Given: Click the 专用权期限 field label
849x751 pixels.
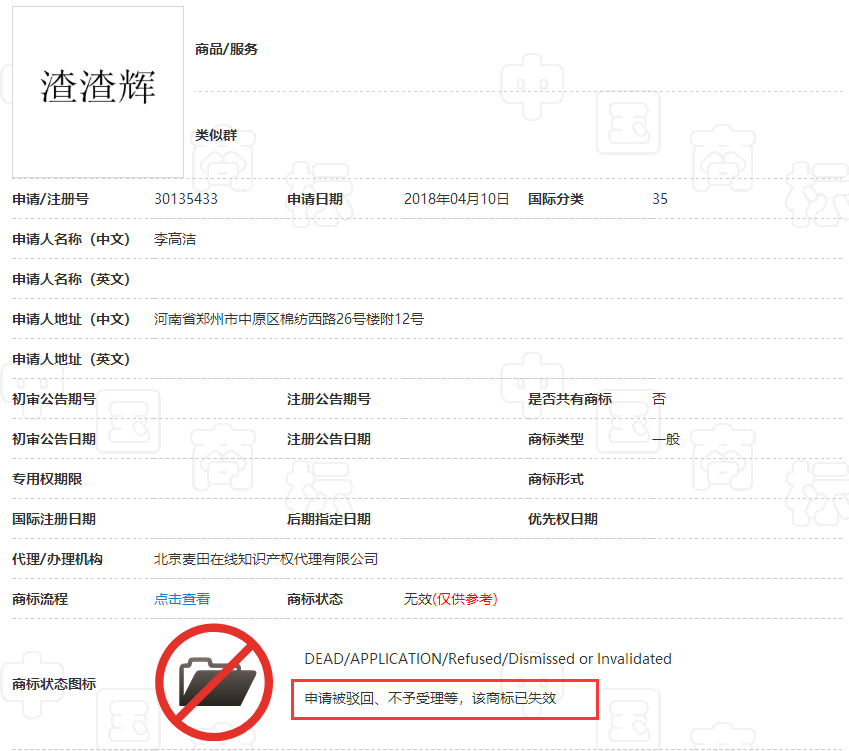Looking at the screenshot, I should click(47, 479).
